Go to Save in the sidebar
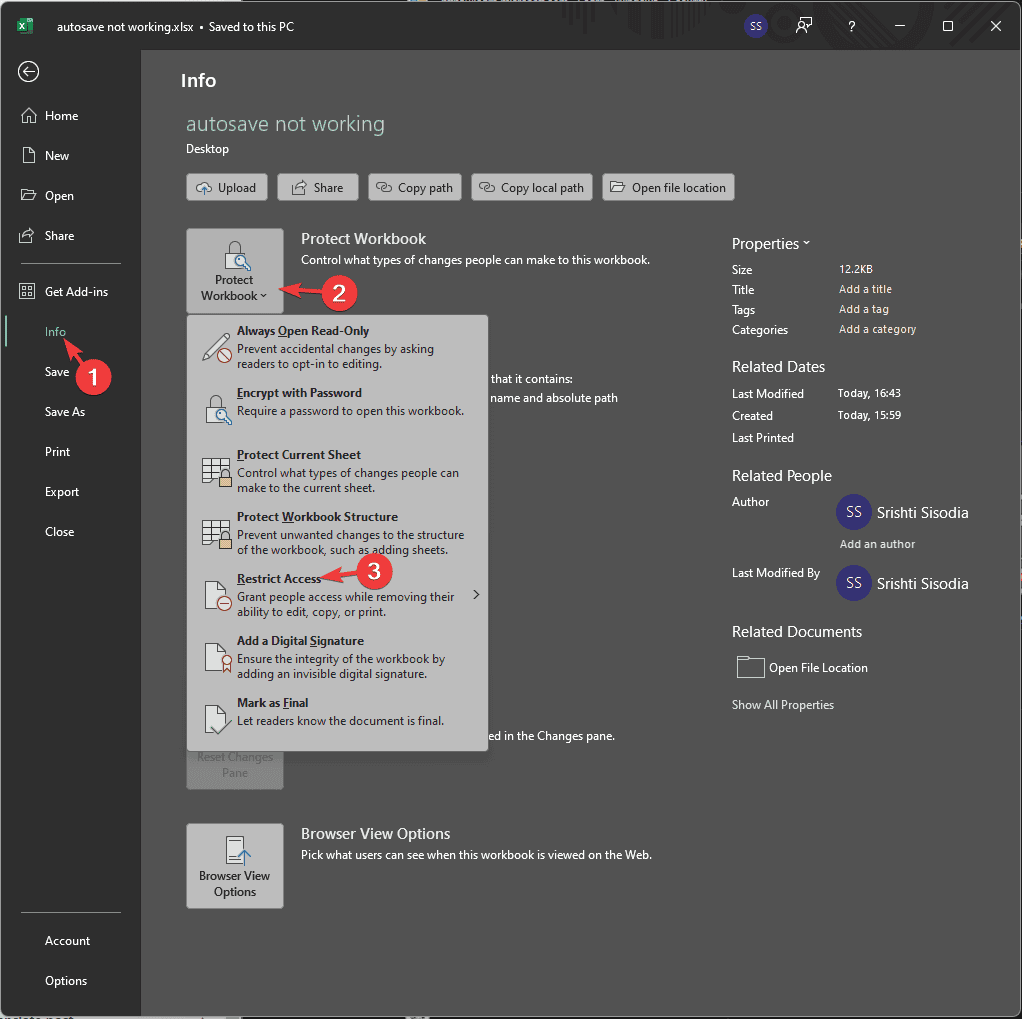1022x1019 pixels. [57, 372]
